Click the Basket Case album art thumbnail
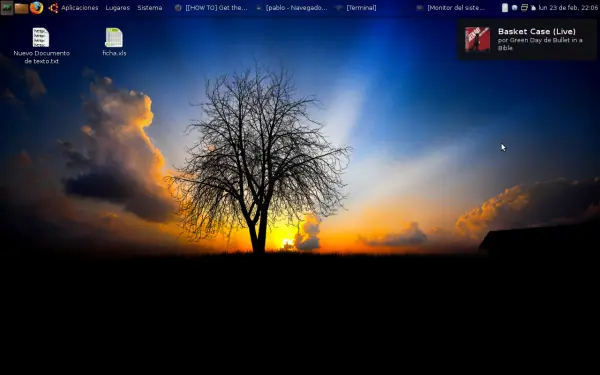This screenshot has width=600, height=375. coord(477,39)
